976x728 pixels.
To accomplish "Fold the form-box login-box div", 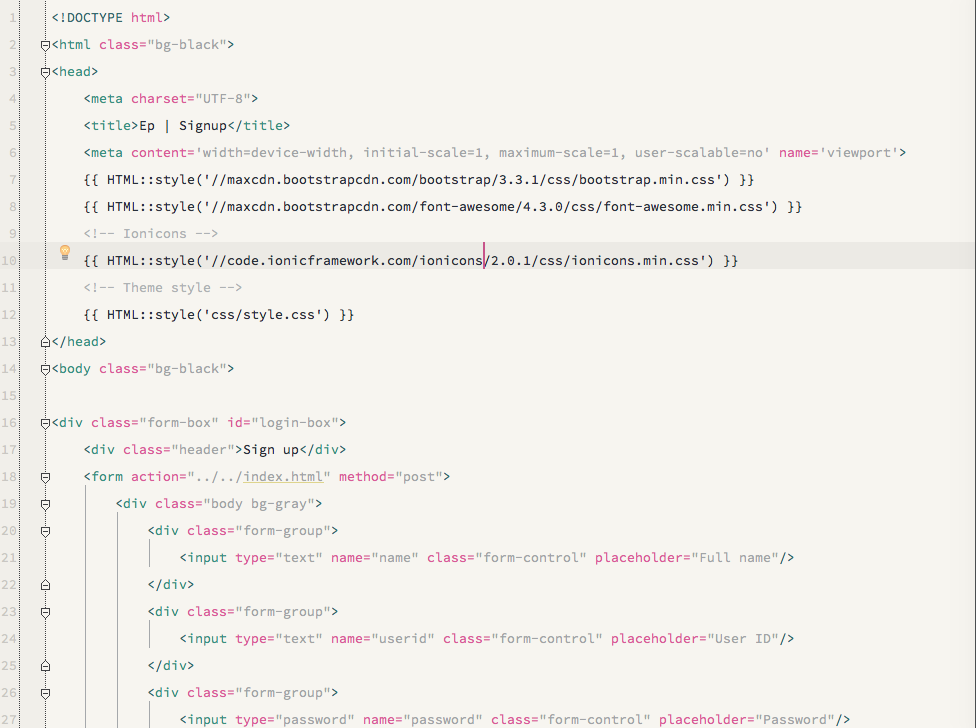I will (x=45, y=423).
